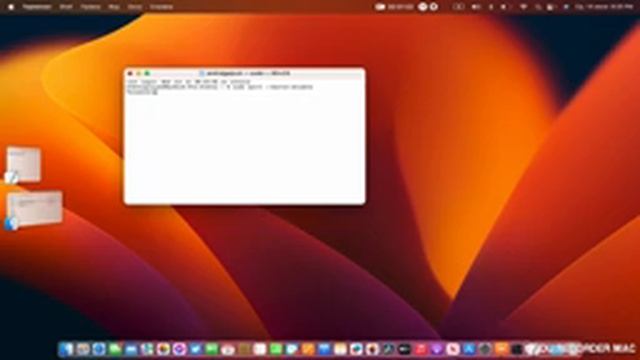Open the Apple menu
The image size is (640, 360).
[11, 7]
